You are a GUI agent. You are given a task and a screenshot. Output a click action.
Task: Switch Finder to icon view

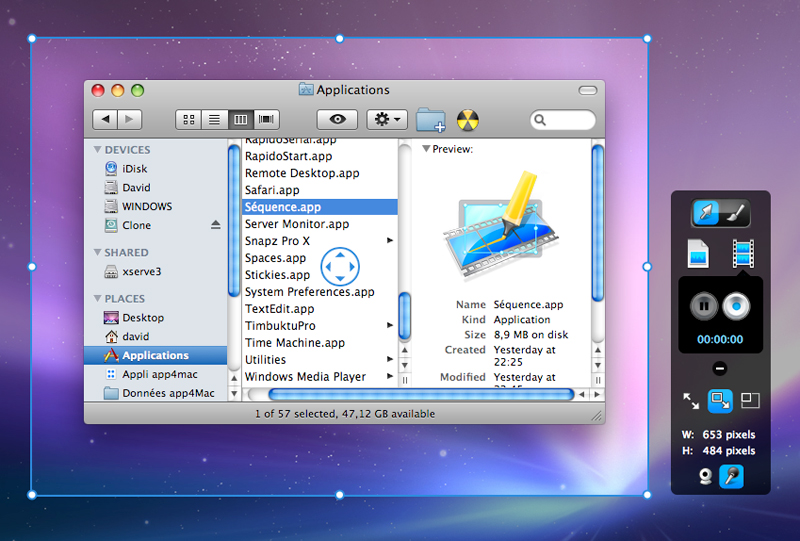tap(189, 119)
